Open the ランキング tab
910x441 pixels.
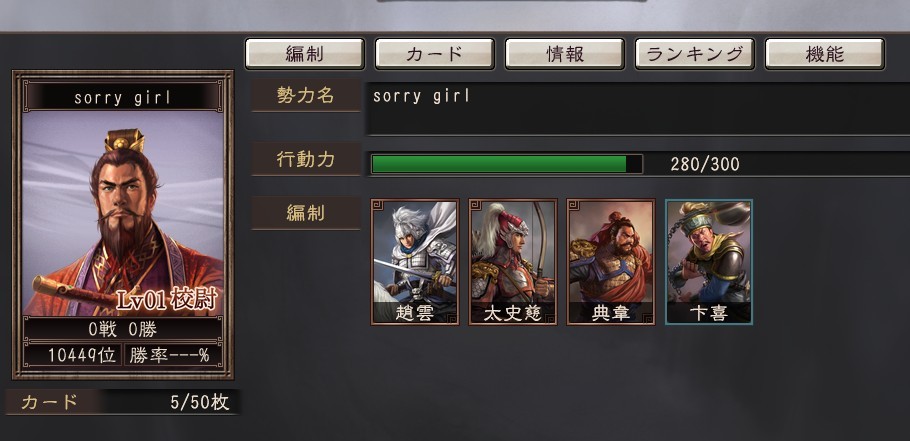[695, 54]
